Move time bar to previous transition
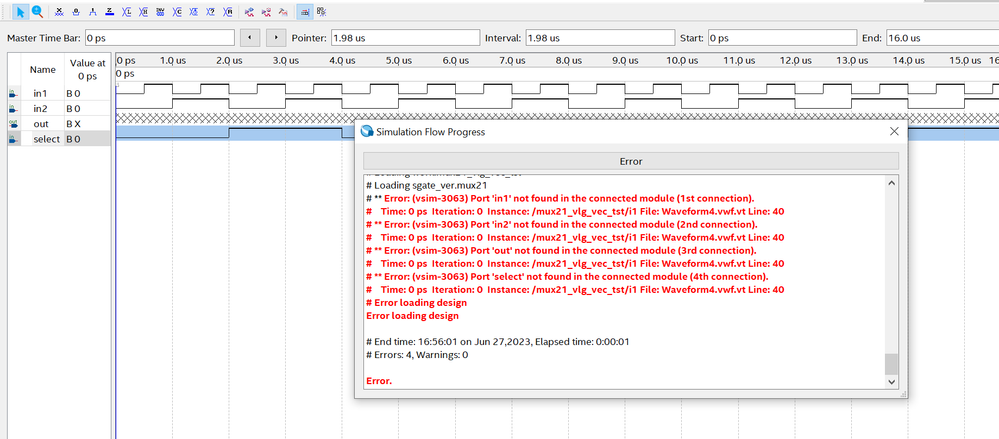The width and height of the screenshot is (999, 439). pos(249,38)
